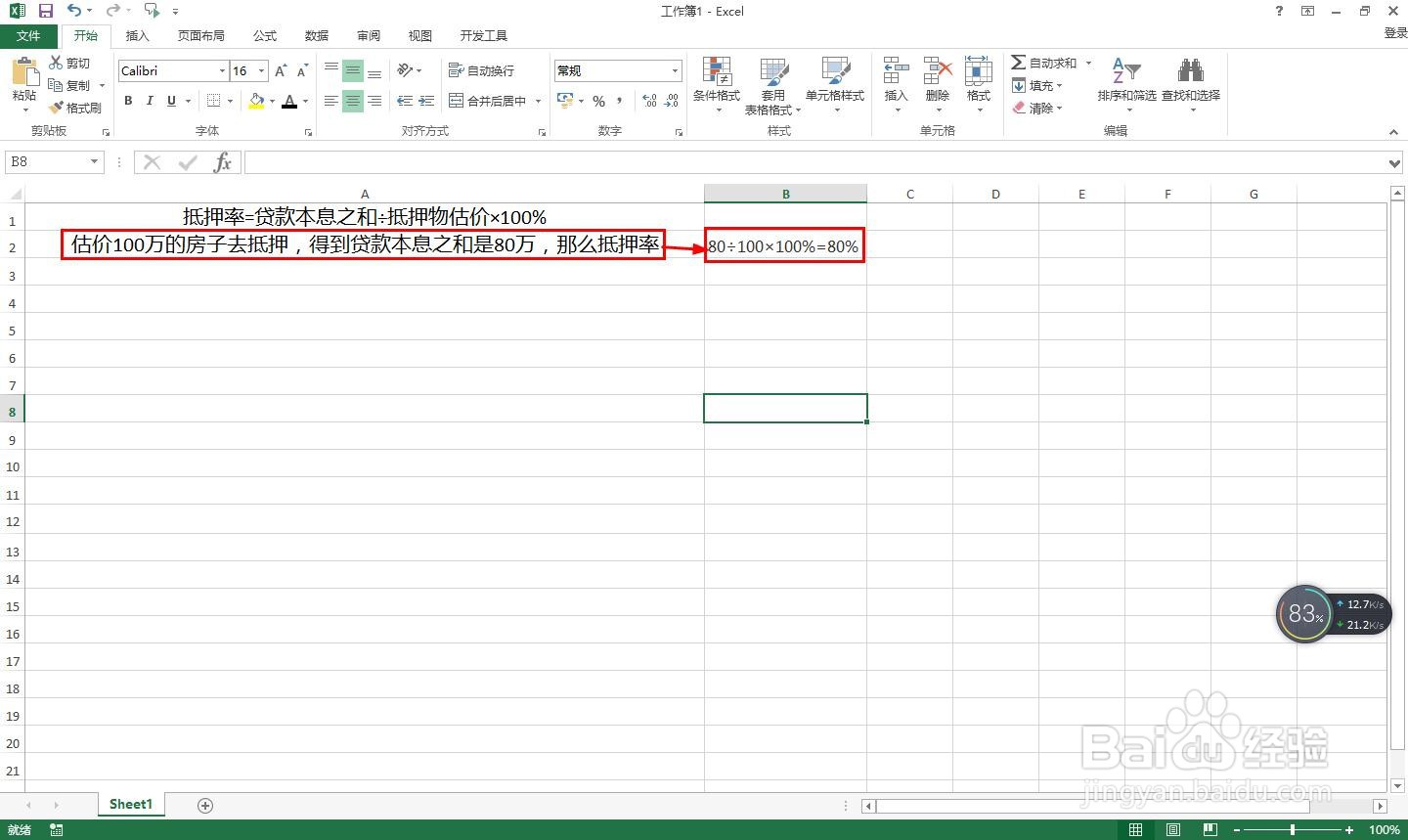This screenshot has height=840, width=1408.
Task: Select column B header
Action: coord(785,194)
